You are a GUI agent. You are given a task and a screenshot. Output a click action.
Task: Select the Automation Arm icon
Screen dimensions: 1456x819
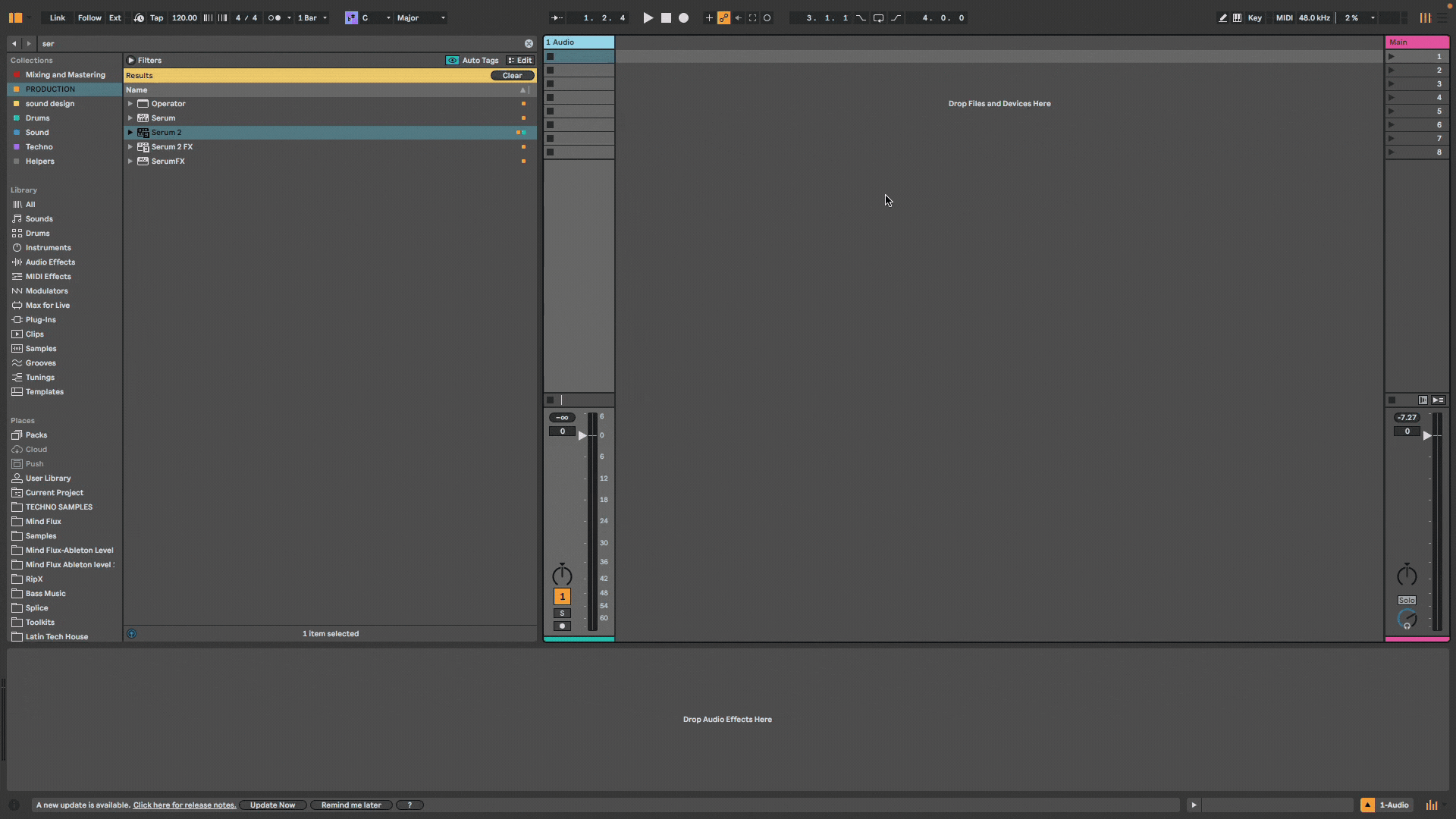(x=724, y=17)
